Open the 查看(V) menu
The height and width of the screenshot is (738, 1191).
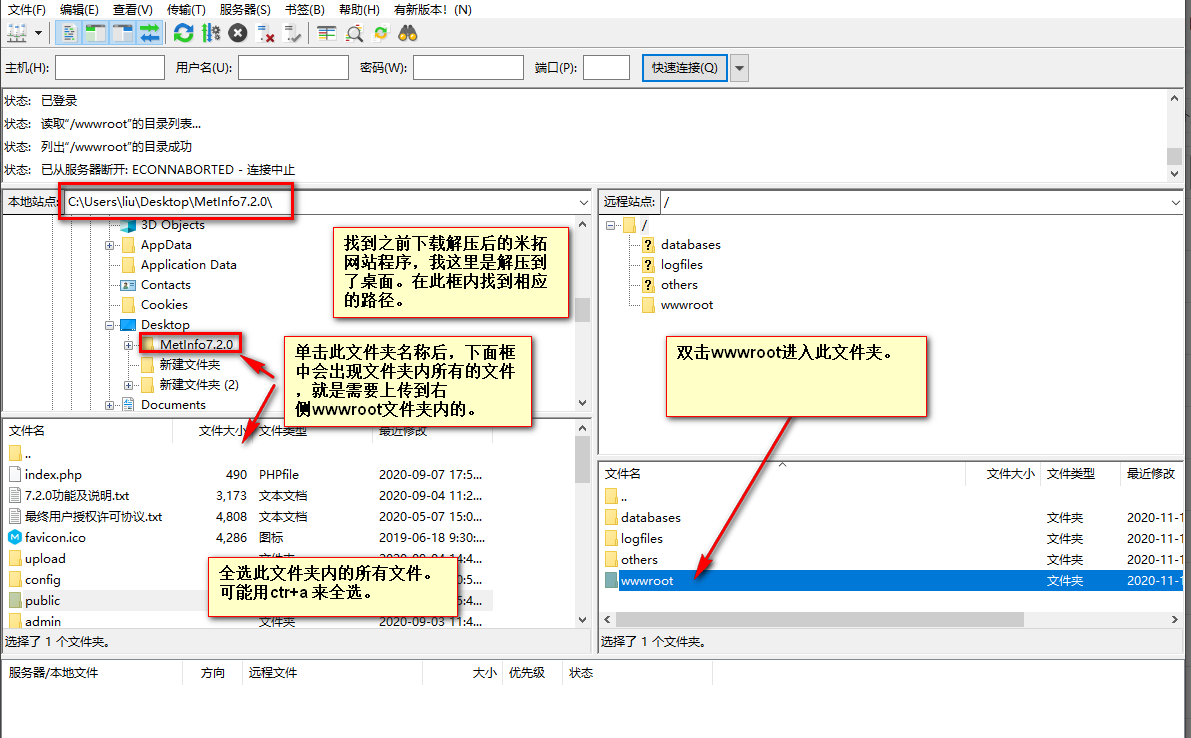[132, 9]
